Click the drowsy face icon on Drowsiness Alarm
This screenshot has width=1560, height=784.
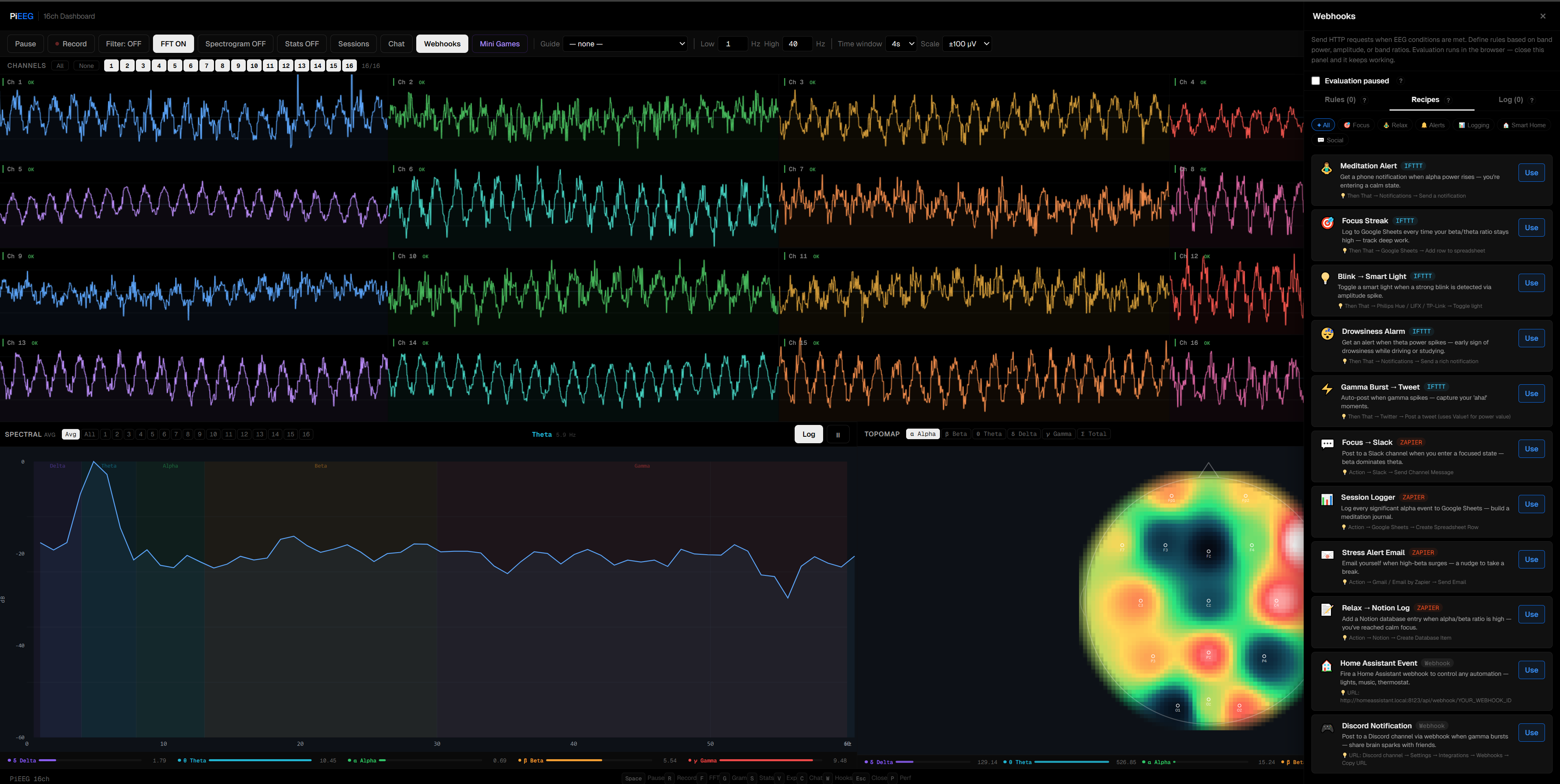(x=1327, y=333)
